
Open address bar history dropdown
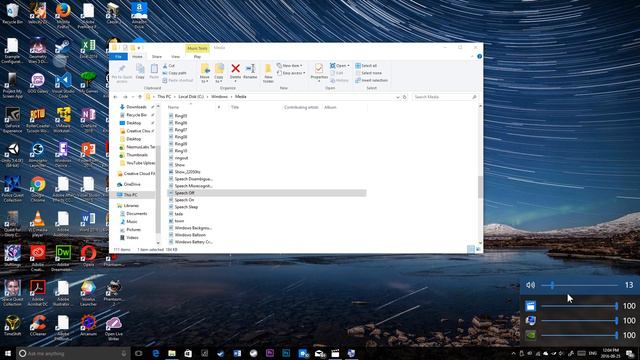(398, 97)
